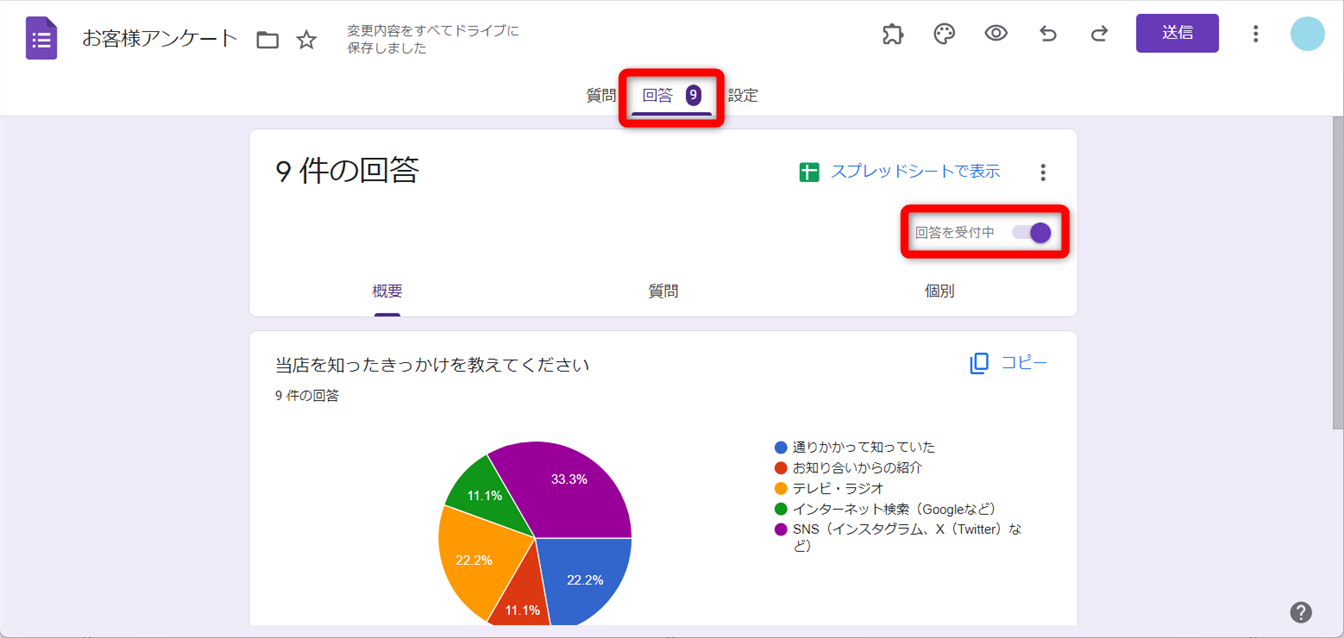This screenshot has height=638, width=1344.
Task: Click the account profile avatar
Action: pyautogui.click(x=1307, y=34)
